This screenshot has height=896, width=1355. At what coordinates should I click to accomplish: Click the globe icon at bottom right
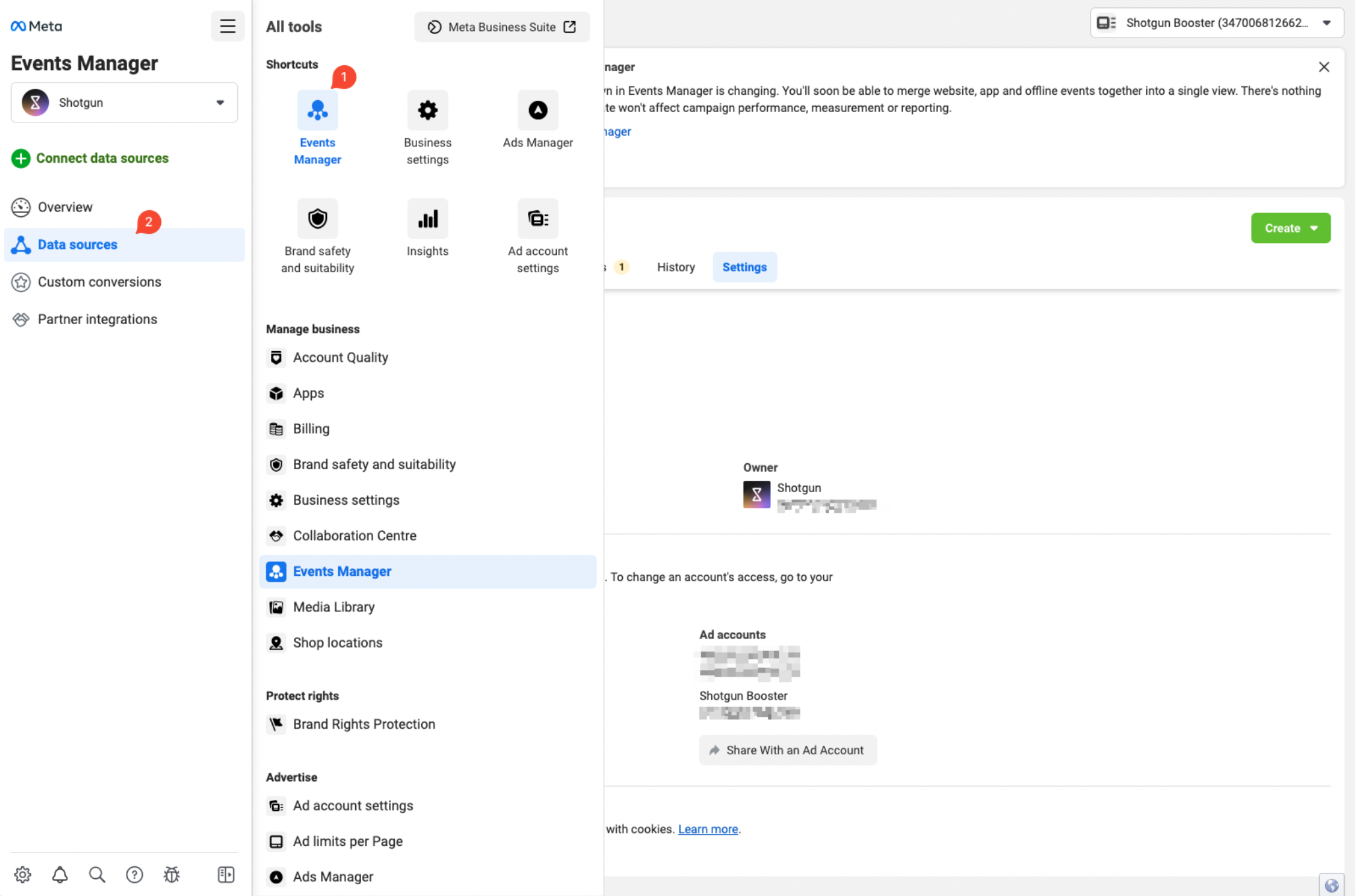point(1331,885)
